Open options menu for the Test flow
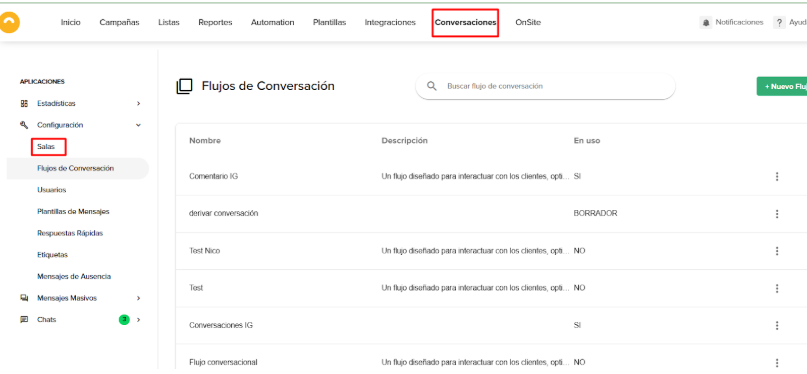 pyautogui.click(x=777, y=288)
